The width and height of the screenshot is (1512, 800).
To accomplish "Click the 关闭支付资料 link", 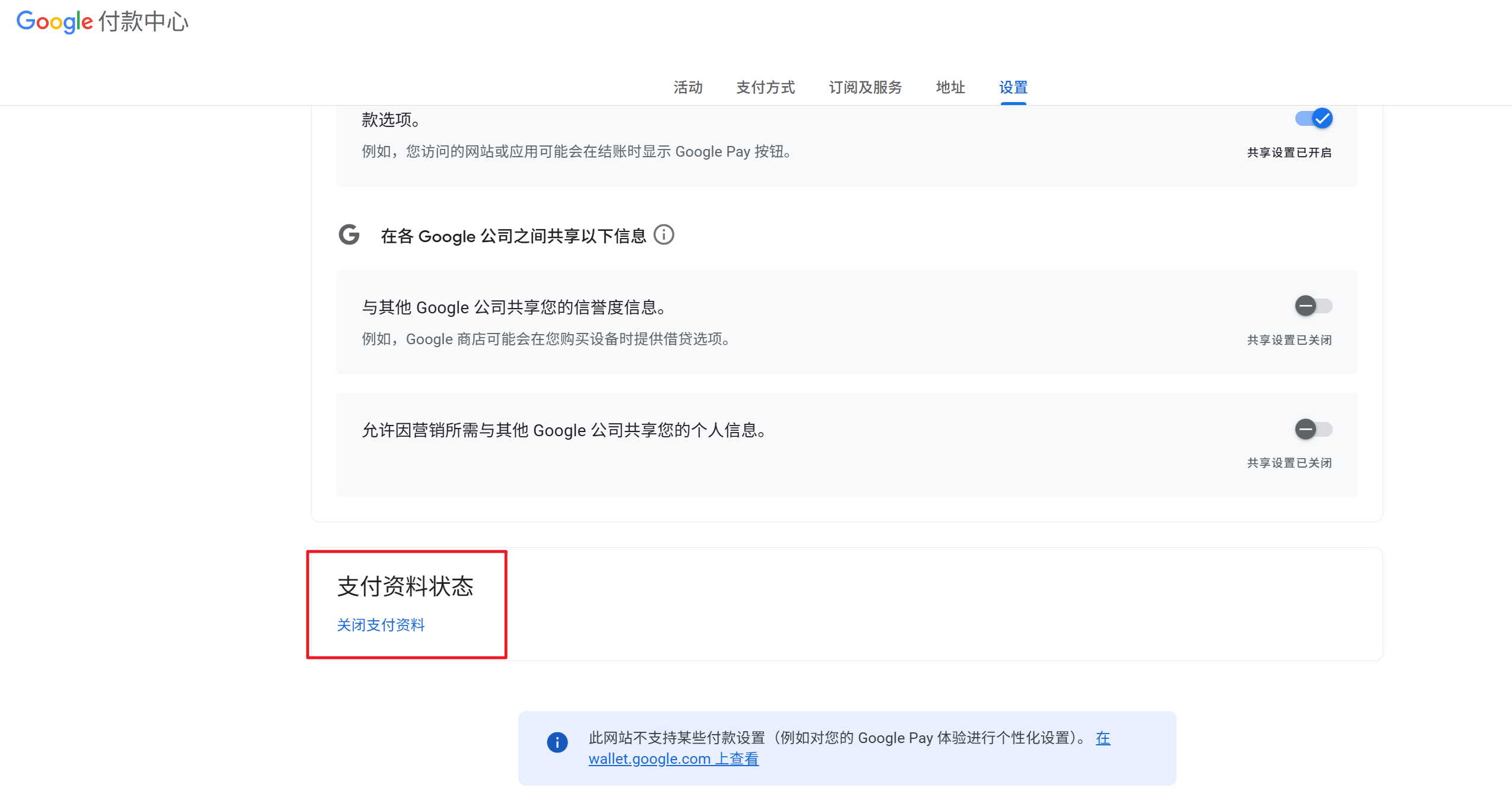I will click(x=381, y=625).
